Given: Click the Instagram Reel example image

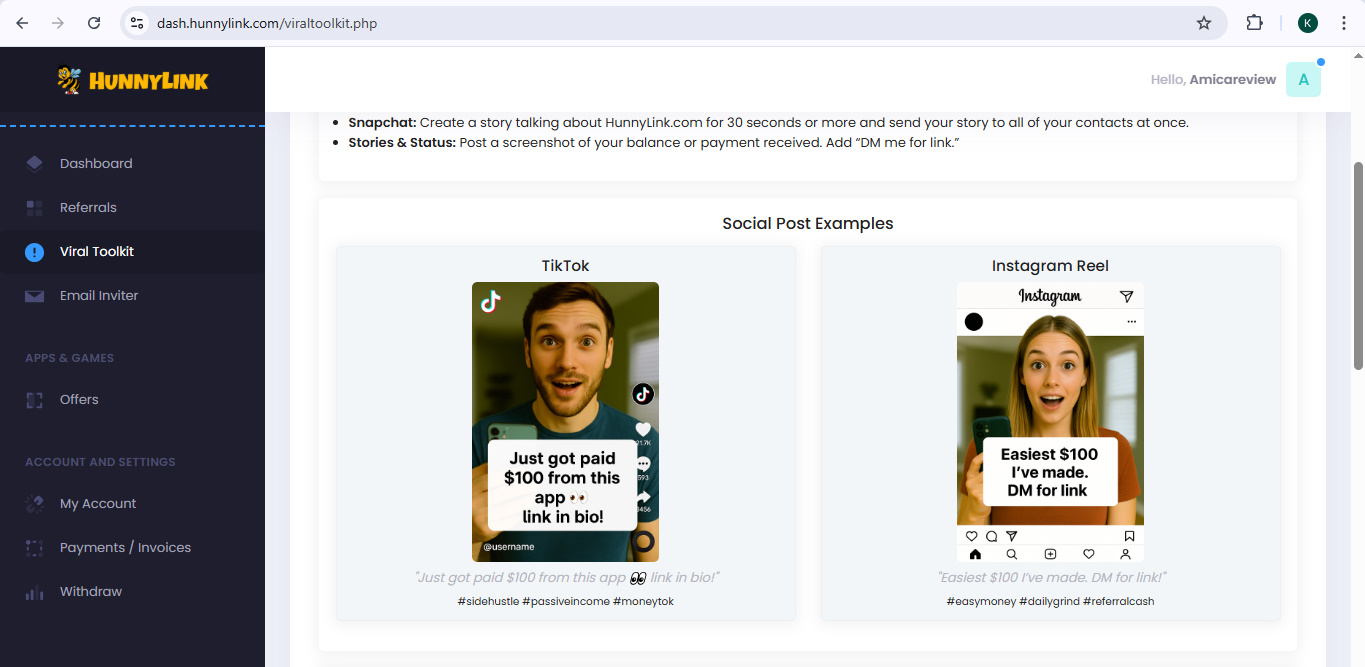Looking at the screenshot, I should click(1050, 421).
